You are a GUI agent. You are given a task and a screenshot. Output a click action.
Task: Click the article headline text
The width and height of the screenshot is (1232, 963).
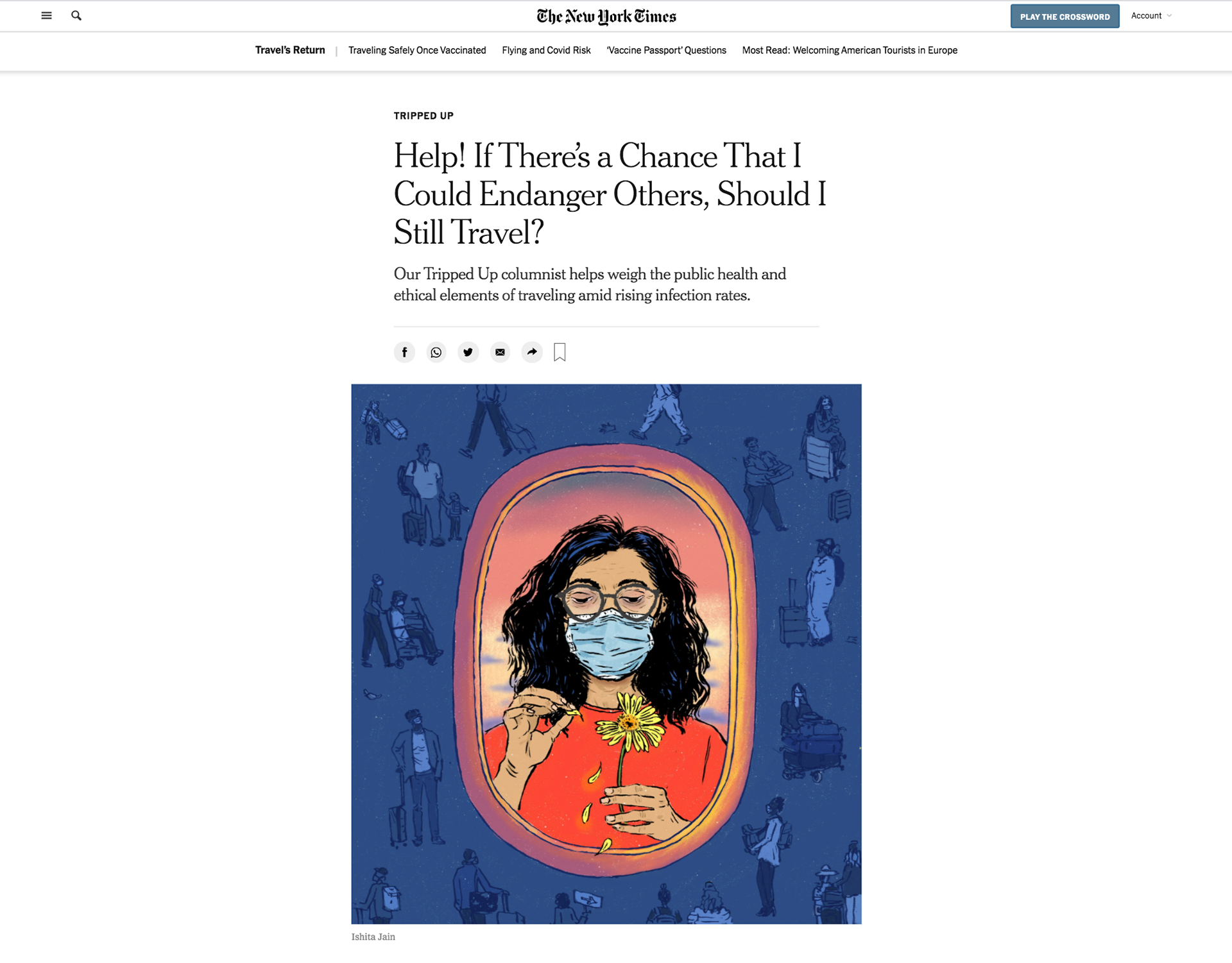[x=610, y=194]
